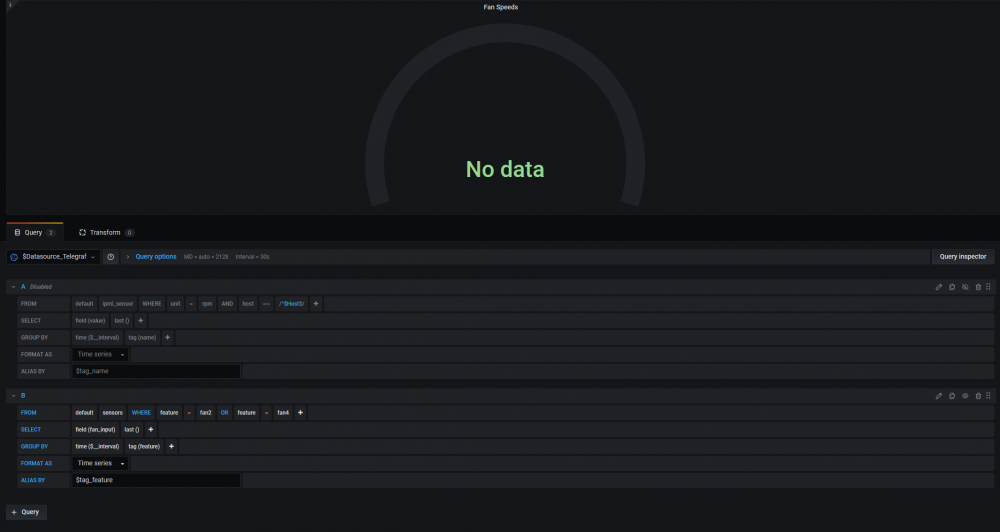This screenshot has width=1000, height=532.
Task: Toggle text edit mode for query A
Action: pos(939,287)
